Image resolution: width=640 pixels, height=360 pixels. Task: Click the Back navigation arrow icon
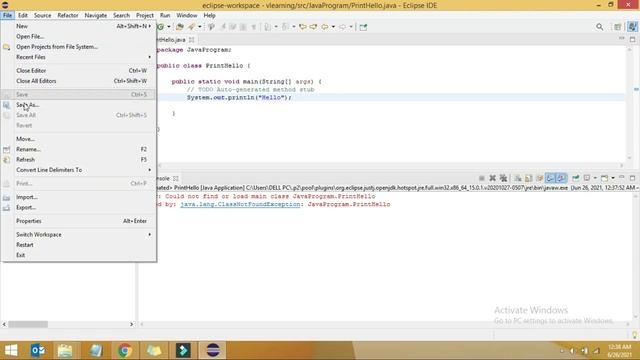point(325,27)
